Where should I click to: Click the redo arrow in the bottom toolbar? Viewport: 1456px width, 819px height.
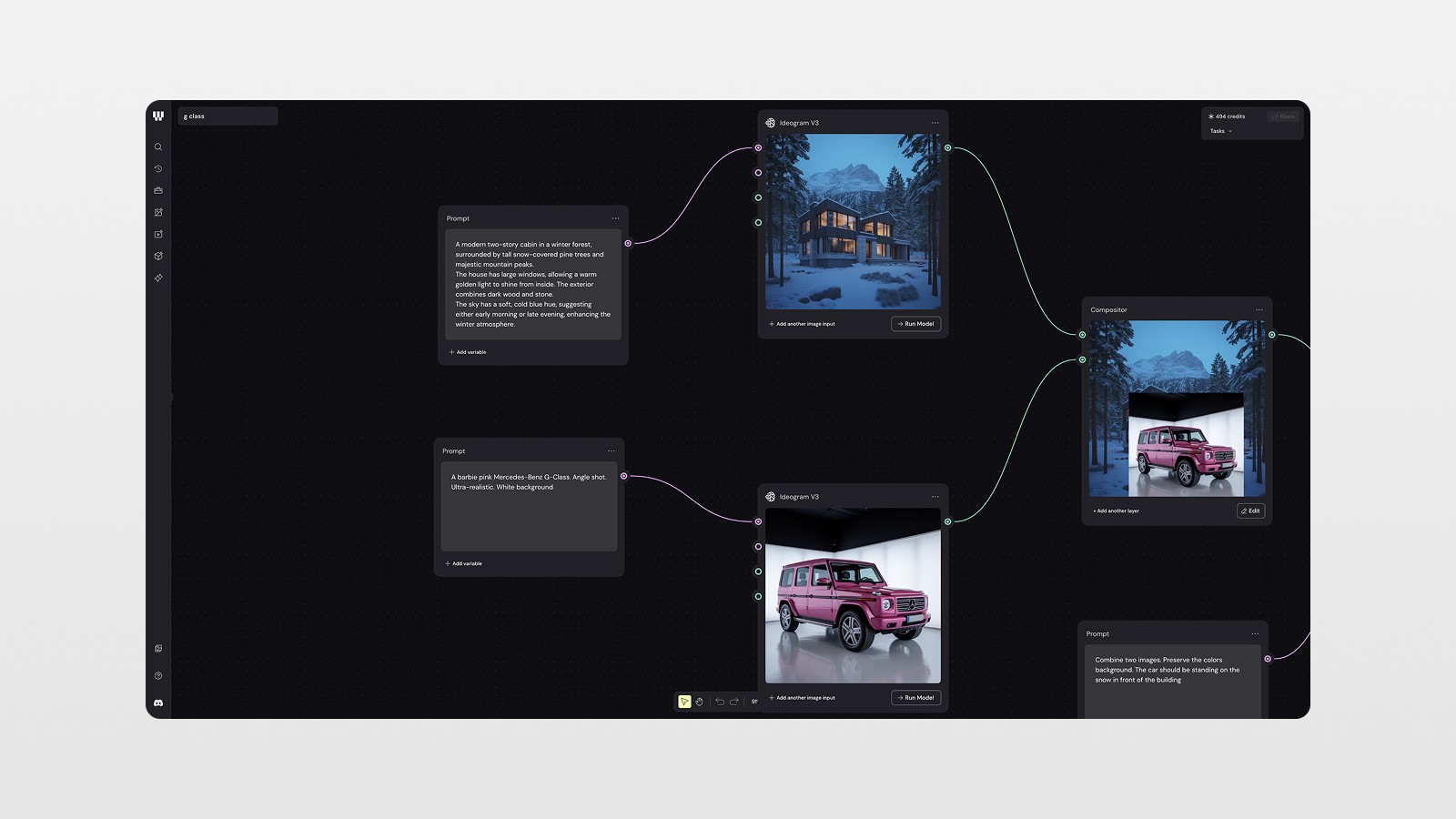734,702
